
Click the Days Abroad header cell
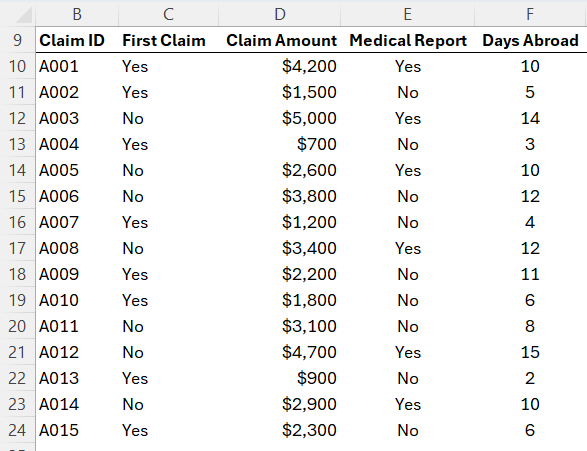(x=530, y=40)
